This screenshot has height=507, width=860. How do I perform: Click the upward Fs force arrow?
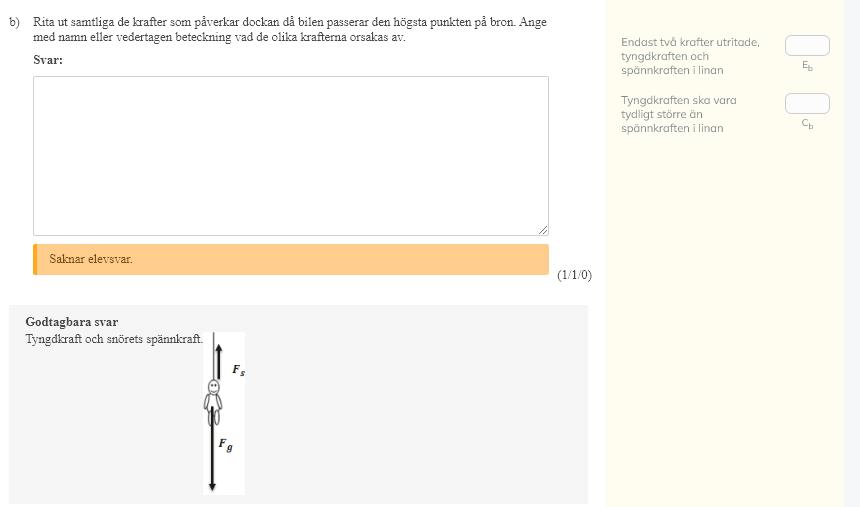(215, 356)
